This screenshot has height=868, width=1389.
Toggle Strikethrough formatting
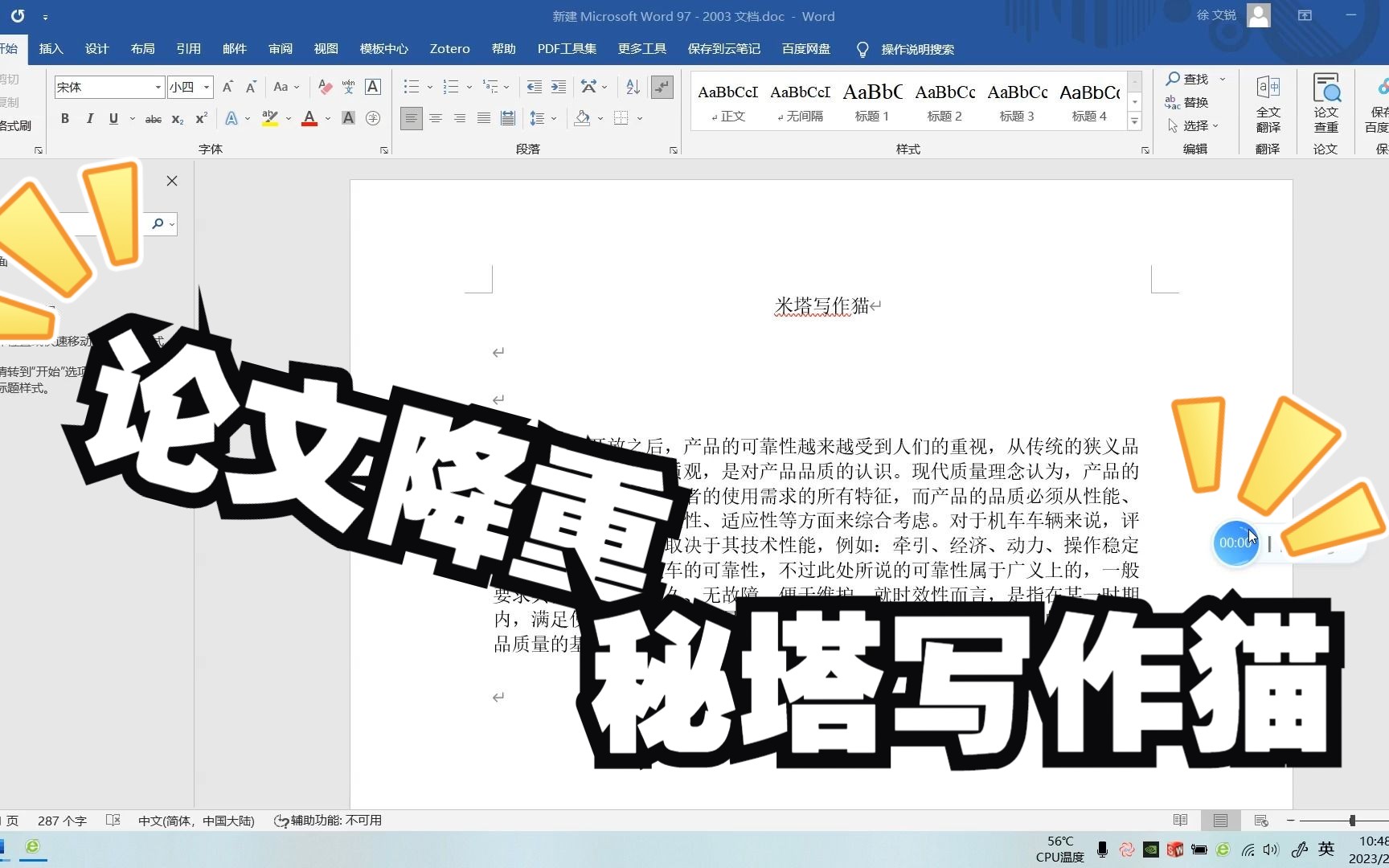pos(153,119)
